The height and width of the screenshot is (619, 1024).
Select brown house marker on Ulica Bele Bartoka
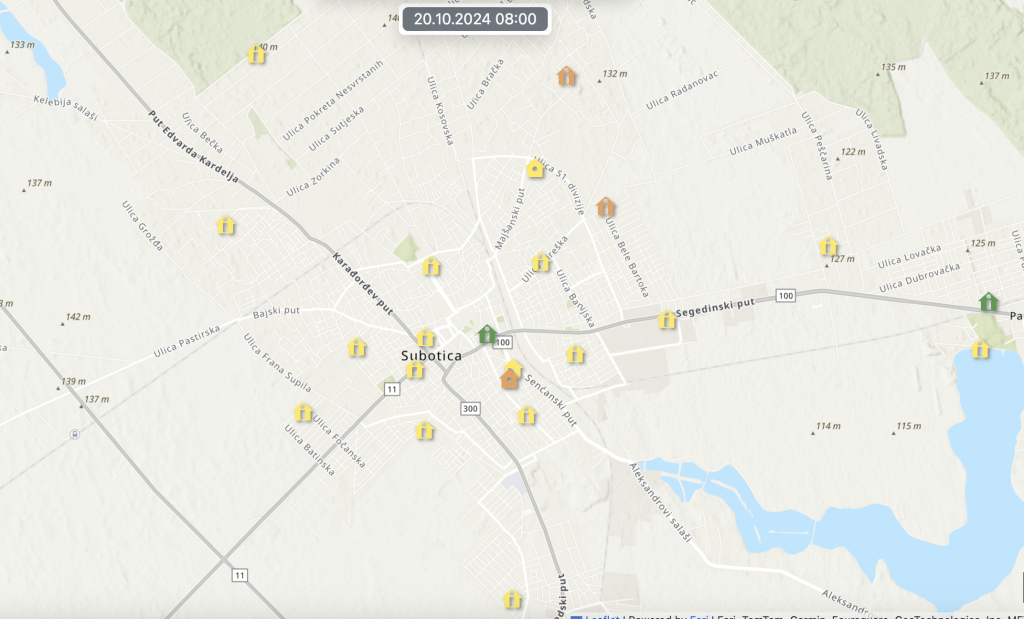tap(605, 207)
